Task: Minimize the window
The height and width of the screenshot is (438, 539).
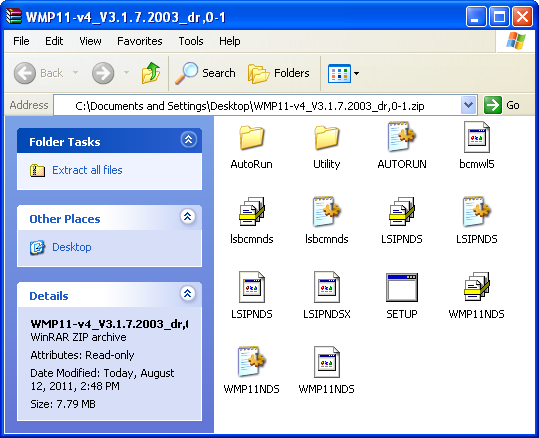Action: click(x=475, y=16)
